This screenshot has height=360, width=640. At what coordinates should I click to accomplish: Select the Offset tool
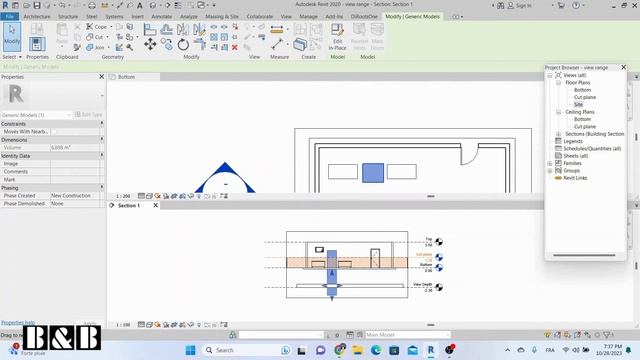click(166, 29)
